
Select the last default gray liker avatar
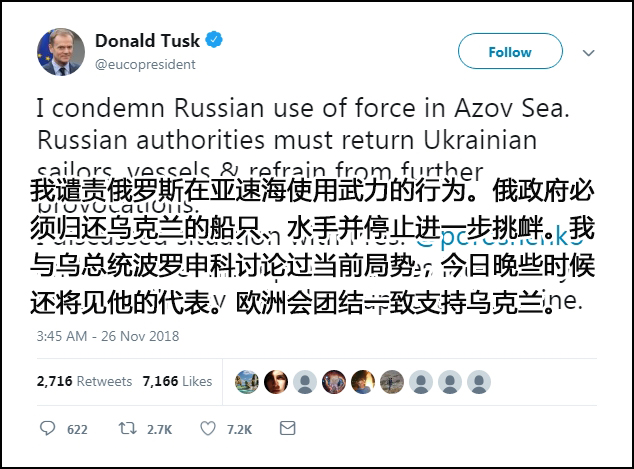pyautogui.click(x=480, y=381)
